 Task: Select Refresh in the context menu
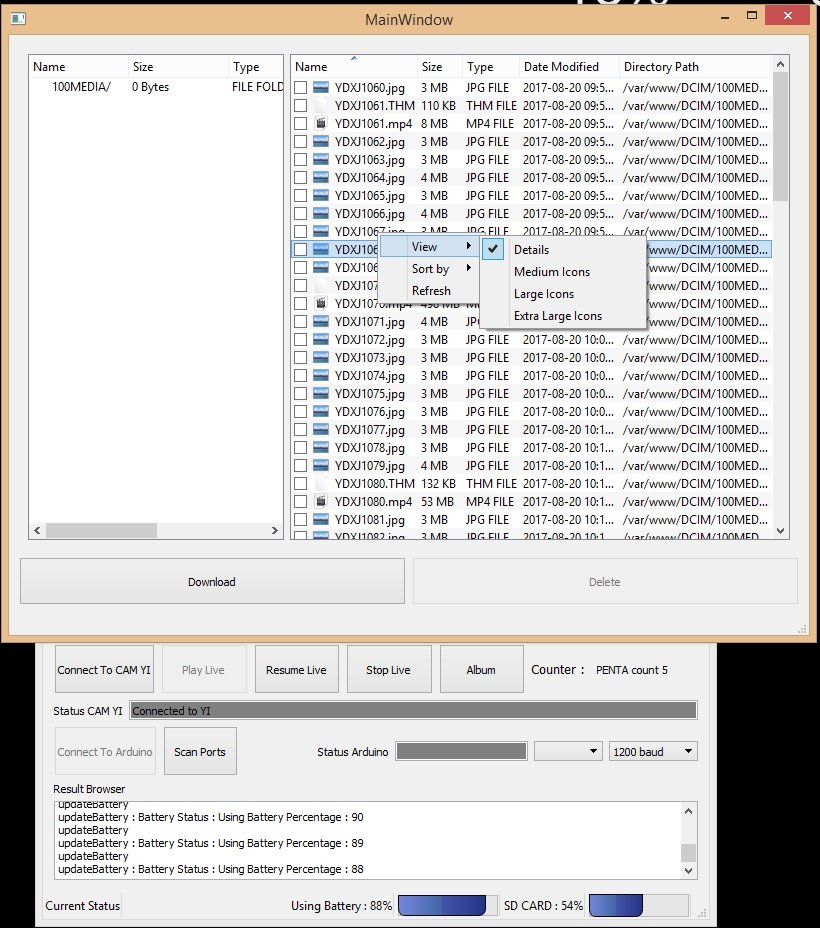point(429,291)
